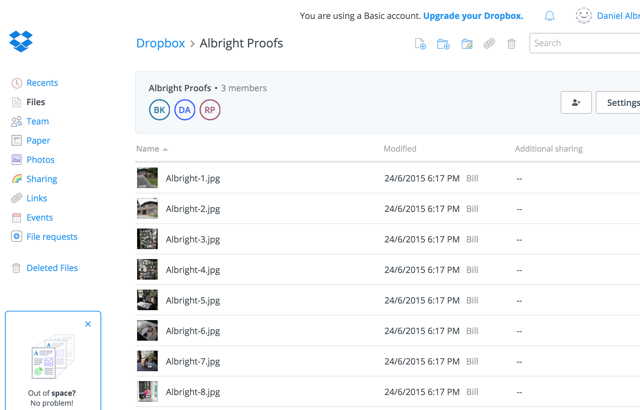Click the Links chain icon in sidebar
The width and height of the screenshot is (640, 410).
click(x=16, y=198)
